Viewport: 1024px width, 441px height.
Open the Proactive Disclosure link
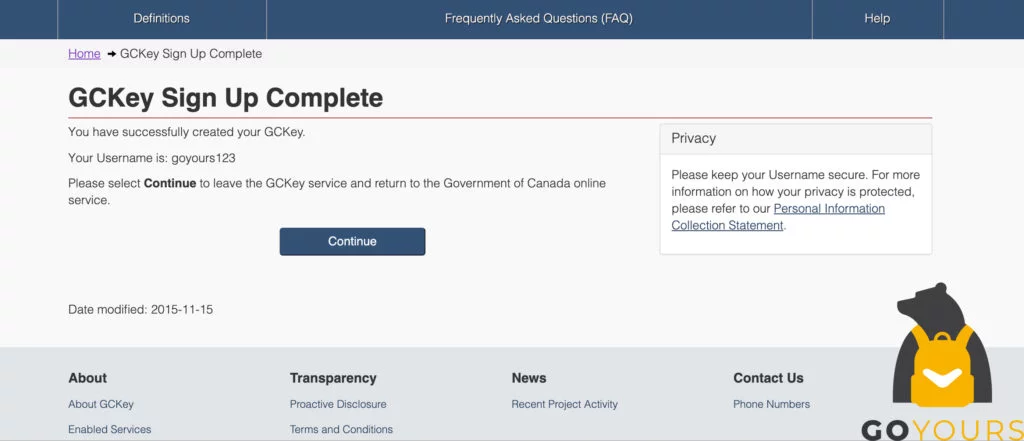click(338, 404)
